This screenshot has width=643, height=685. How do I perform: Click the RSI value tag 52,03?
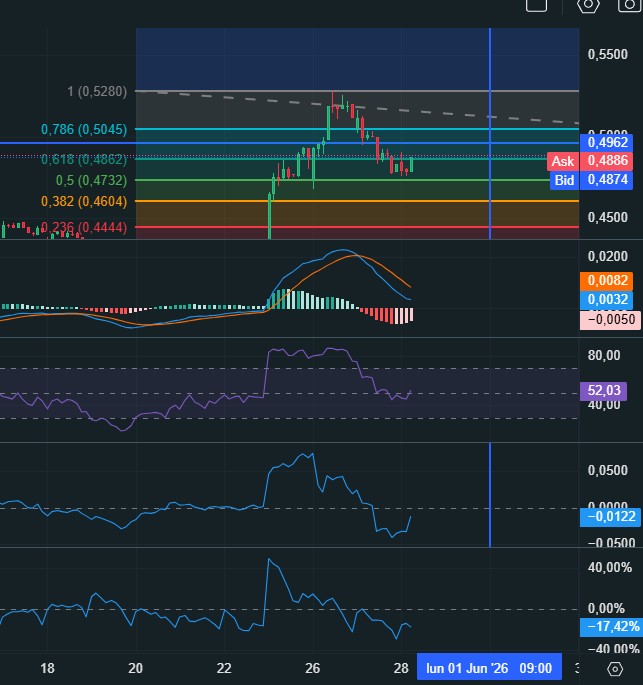click(x=603, y=391)
